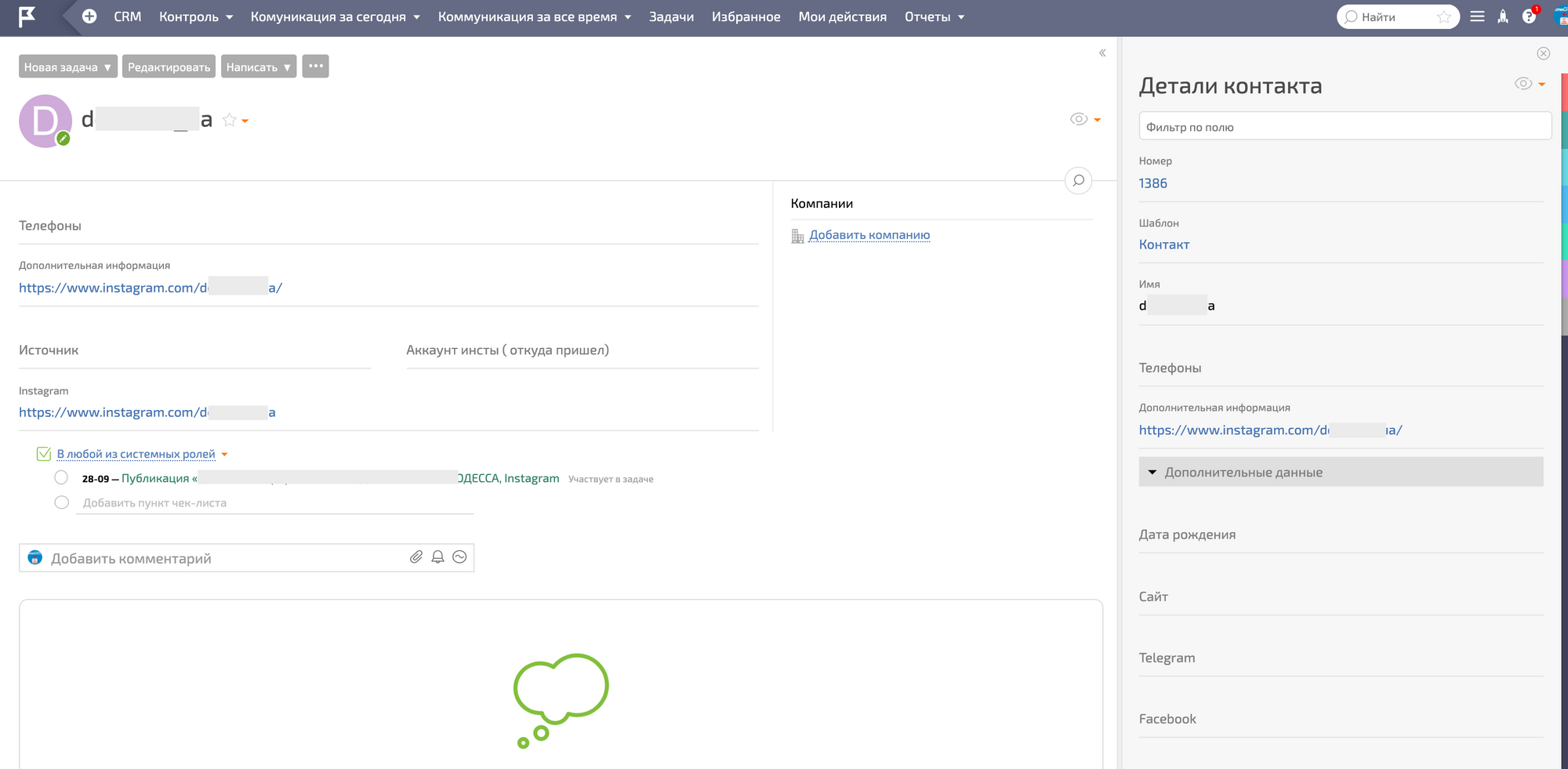The height and width of the screenshot is (769, 1568).
Task: Click the Фильтр по полю input field
Action: click(1345, 126)
